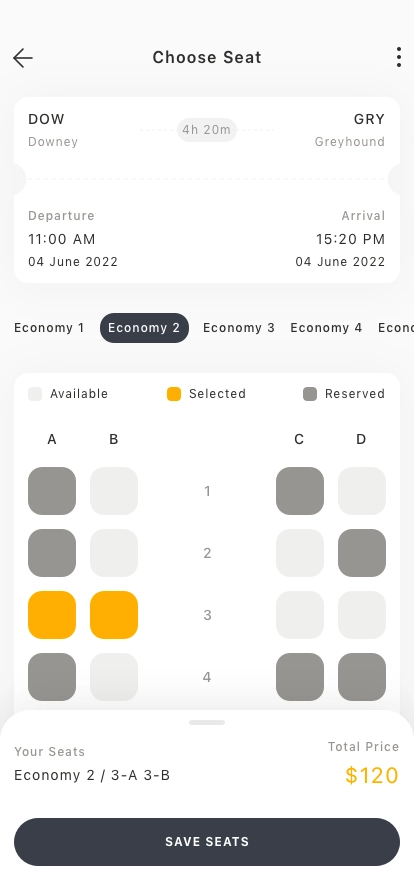414x896 pixels.
Task: Select available seat 3-D
Action: pyautogui.click(x=362, y=615)
